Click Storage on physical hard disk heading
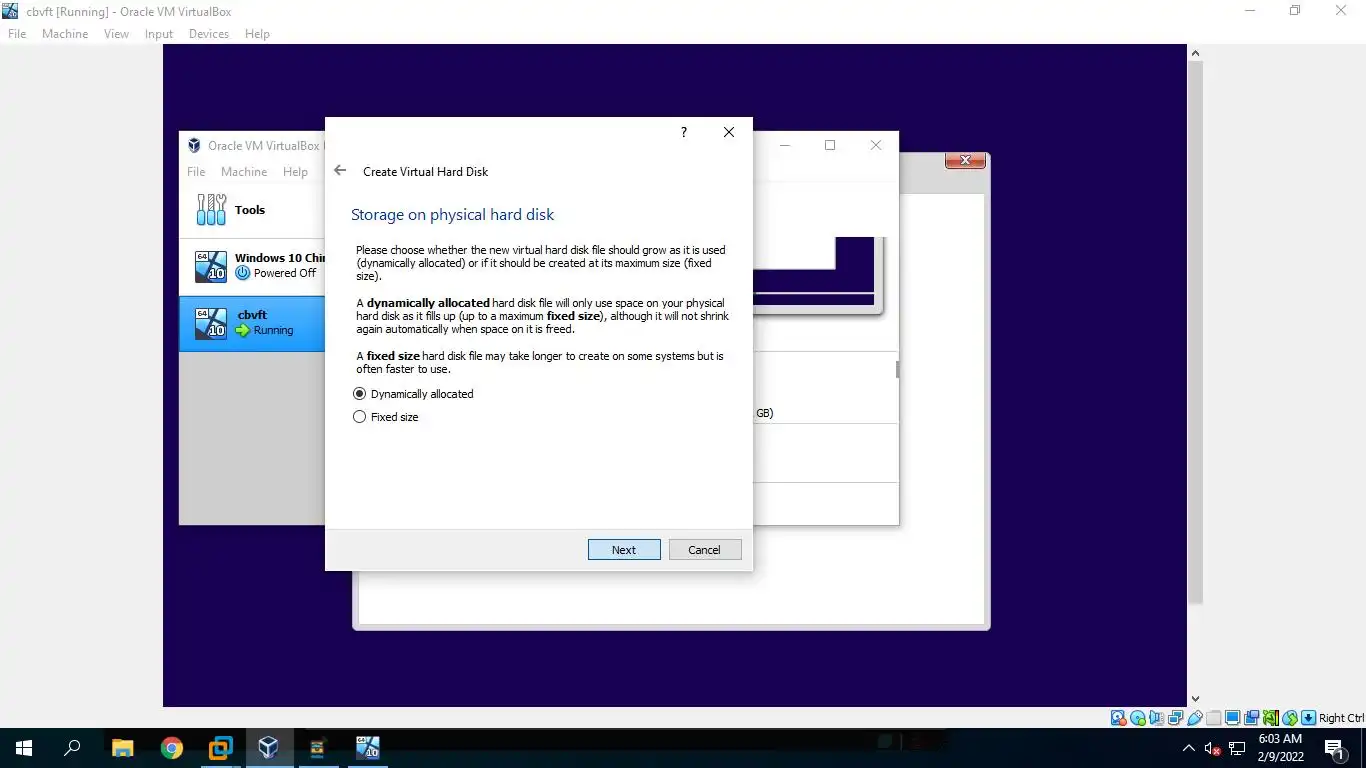 [x=452, y=215]
